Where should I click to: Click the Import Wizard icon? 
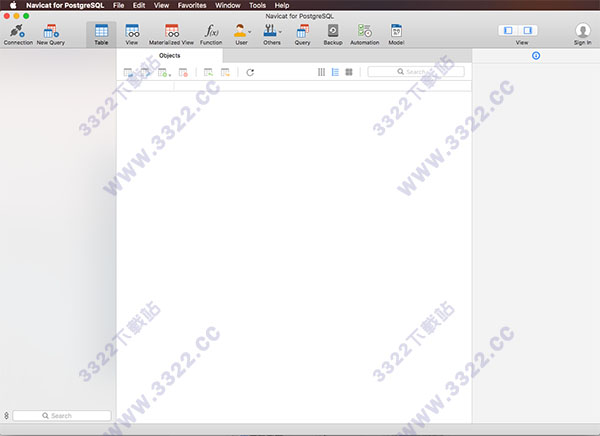click(208, 72)
